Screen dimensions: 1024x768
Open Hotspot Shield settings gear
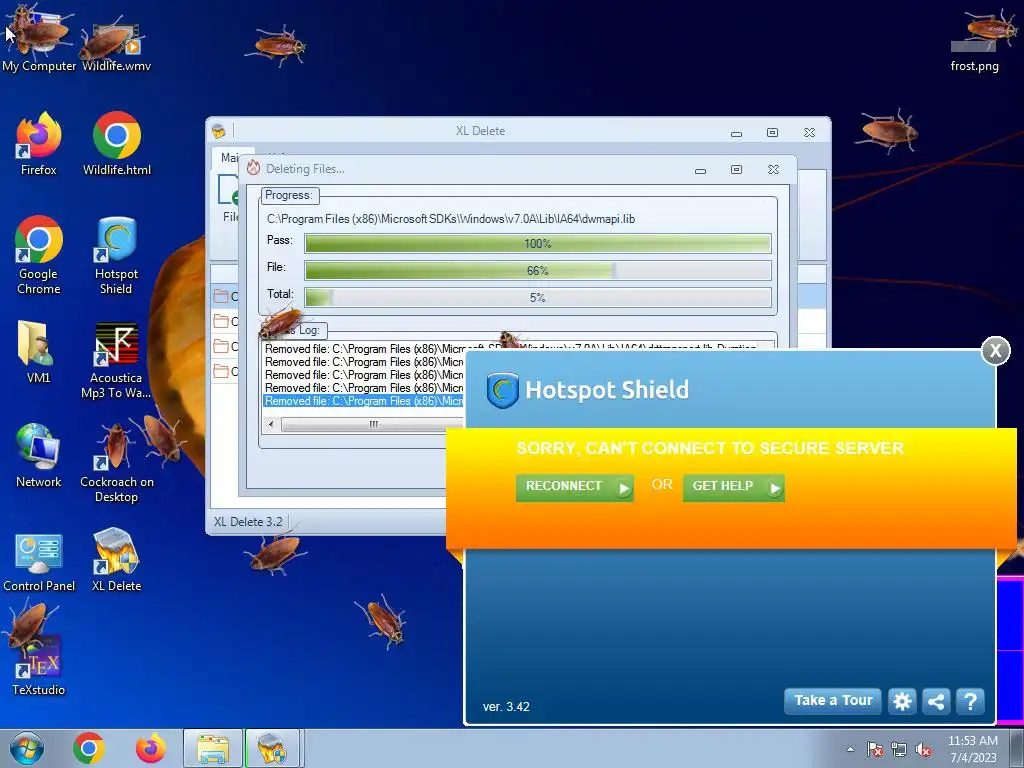(x=902, y=701)
